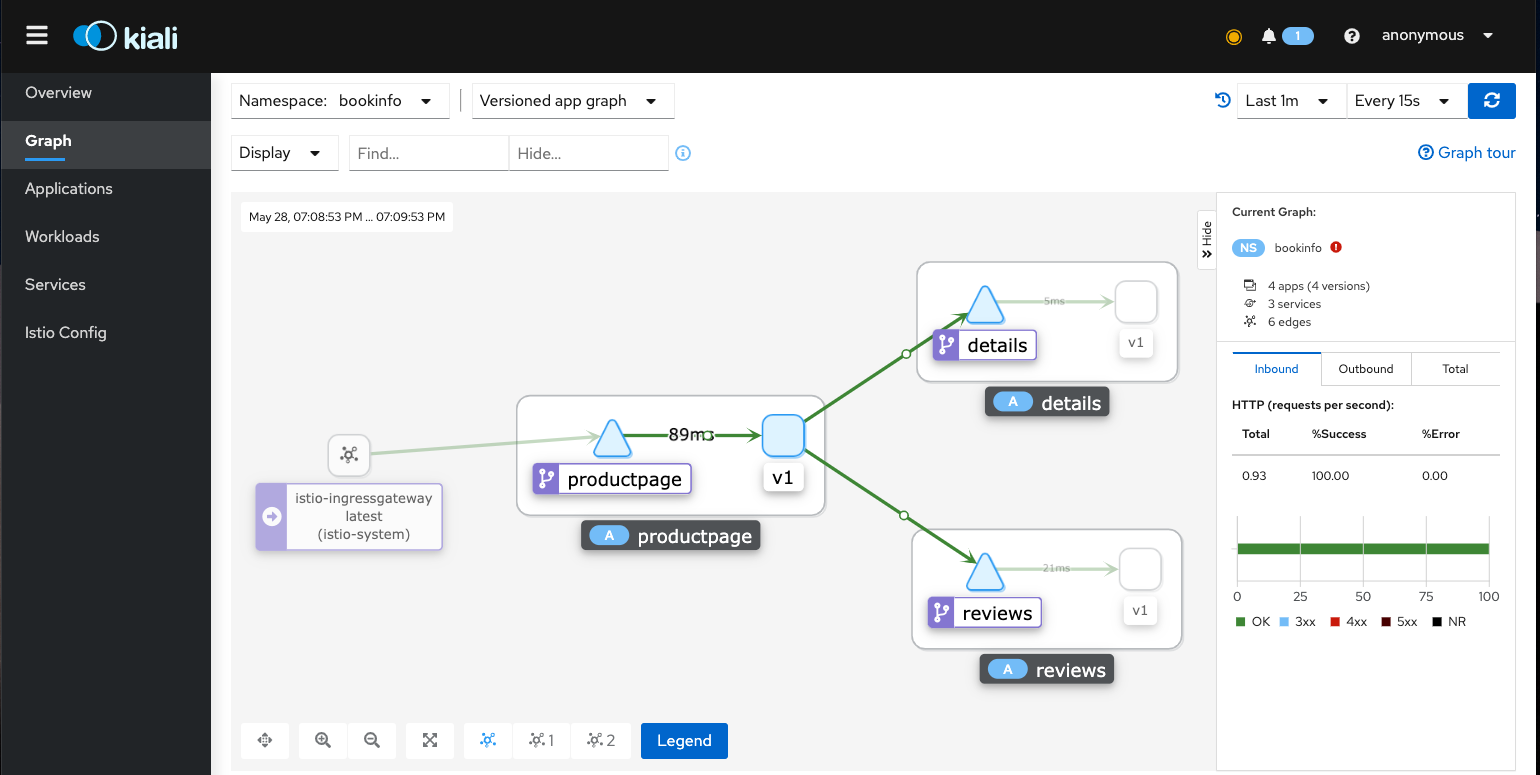The height and width of the screenshot is (775, 1540).
Task: Collapse the side panel with Hide
Action: tap(1207, 240)
